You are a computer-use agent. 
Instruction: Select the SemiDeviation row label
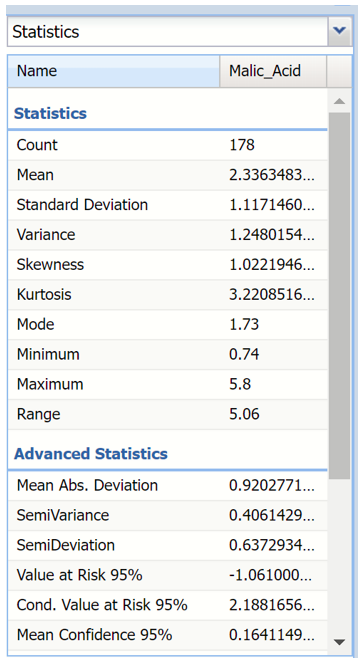[65, 545]
